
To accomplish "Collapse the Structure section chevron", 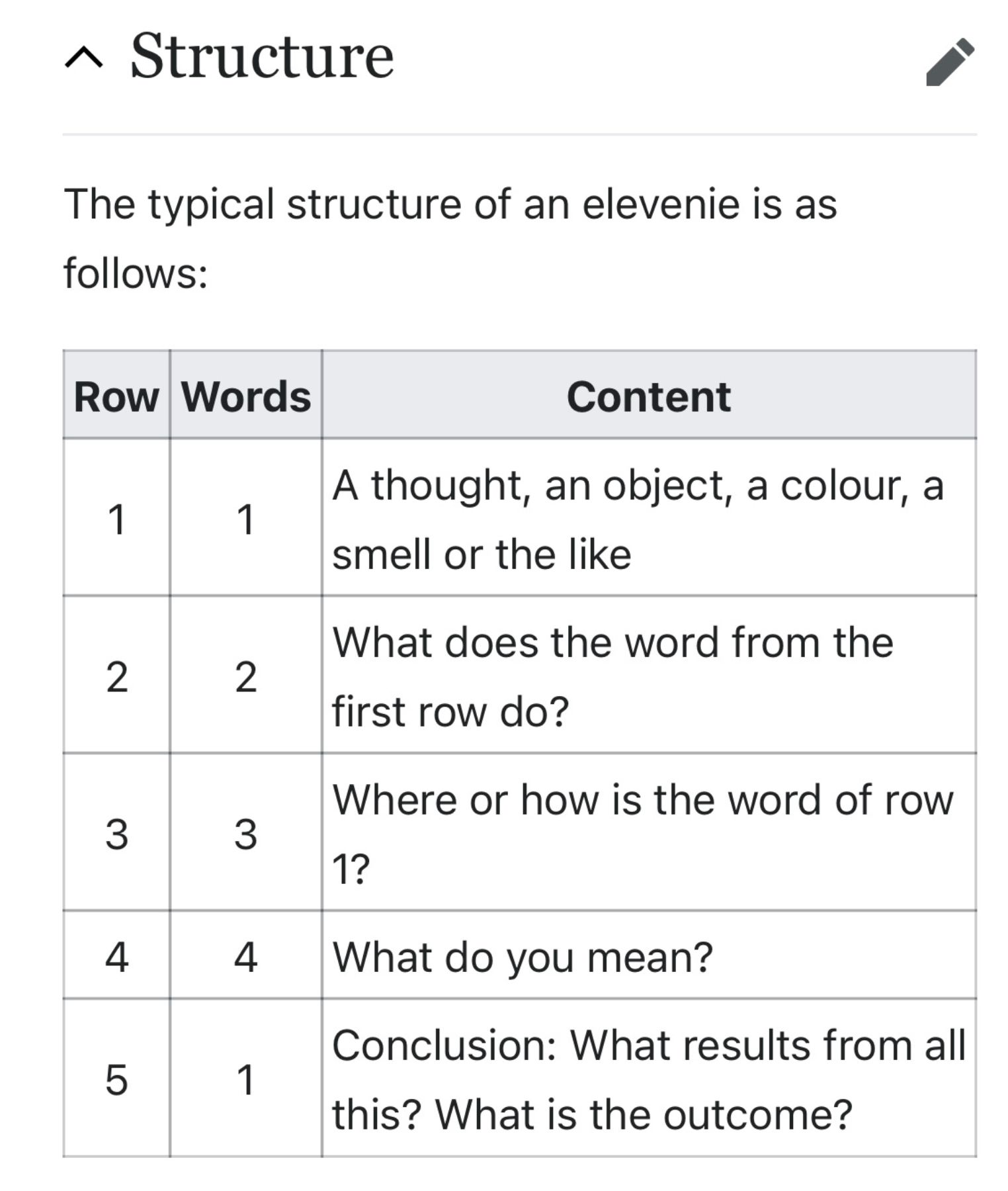I will click(84, 59).
